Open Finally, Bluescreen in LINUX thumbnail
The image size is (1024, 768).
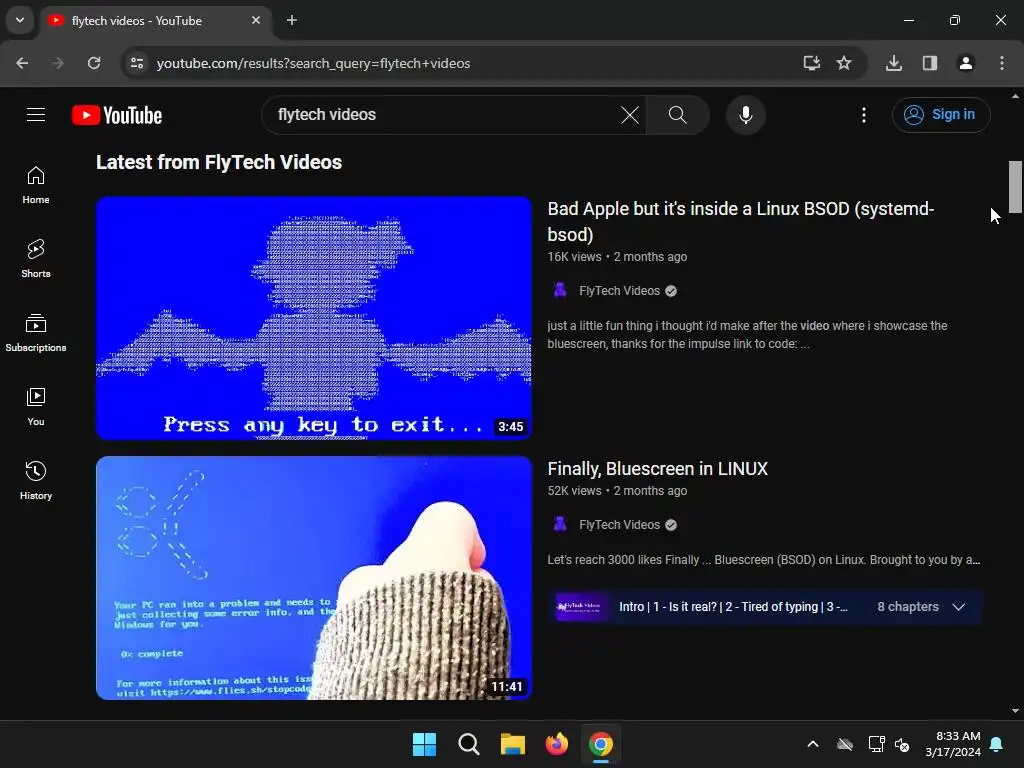tap(313, 578)
